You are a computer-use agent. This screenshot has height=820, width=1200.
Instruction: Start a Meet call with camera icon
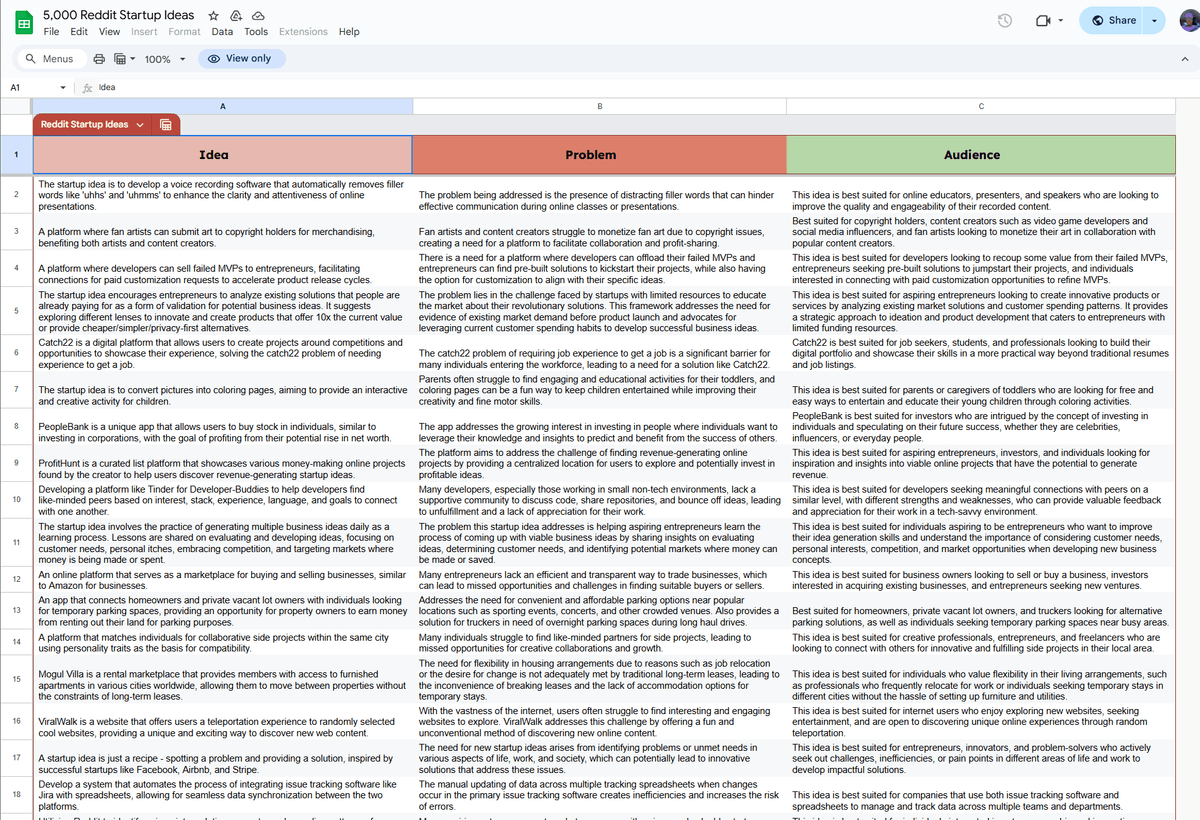[x=1041, y=21]
